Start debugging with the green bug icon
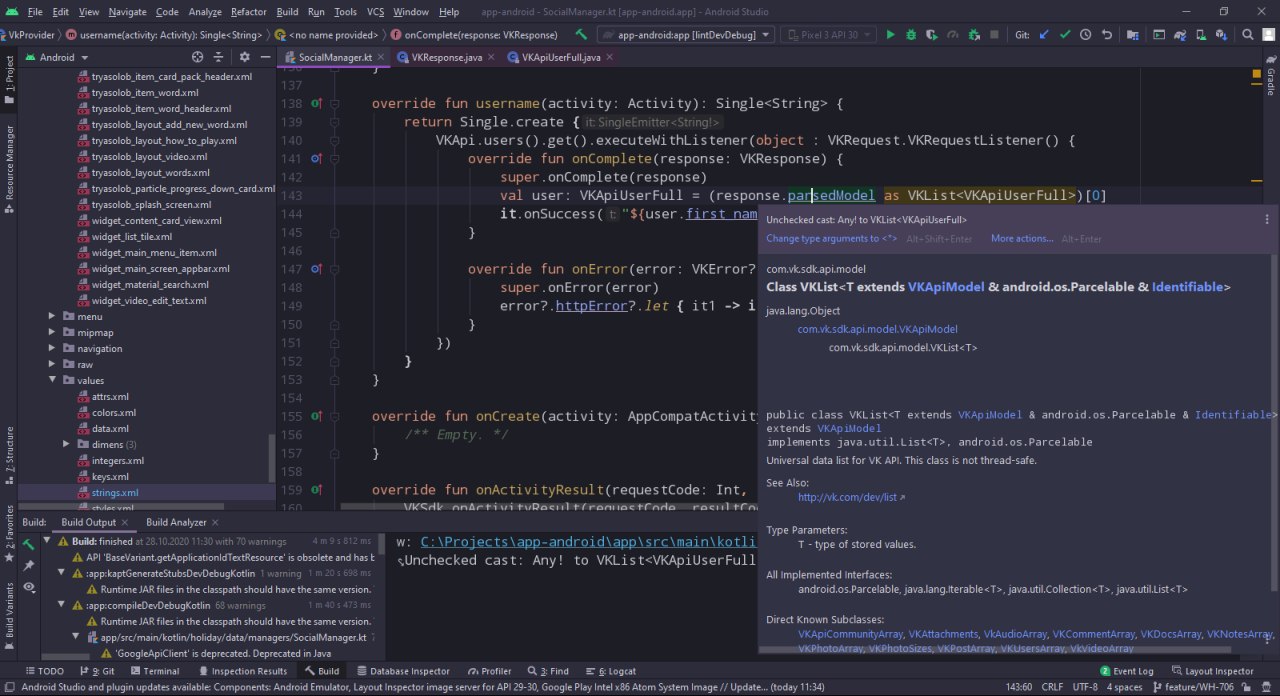The image size is (1280, 696). [911, 35]
